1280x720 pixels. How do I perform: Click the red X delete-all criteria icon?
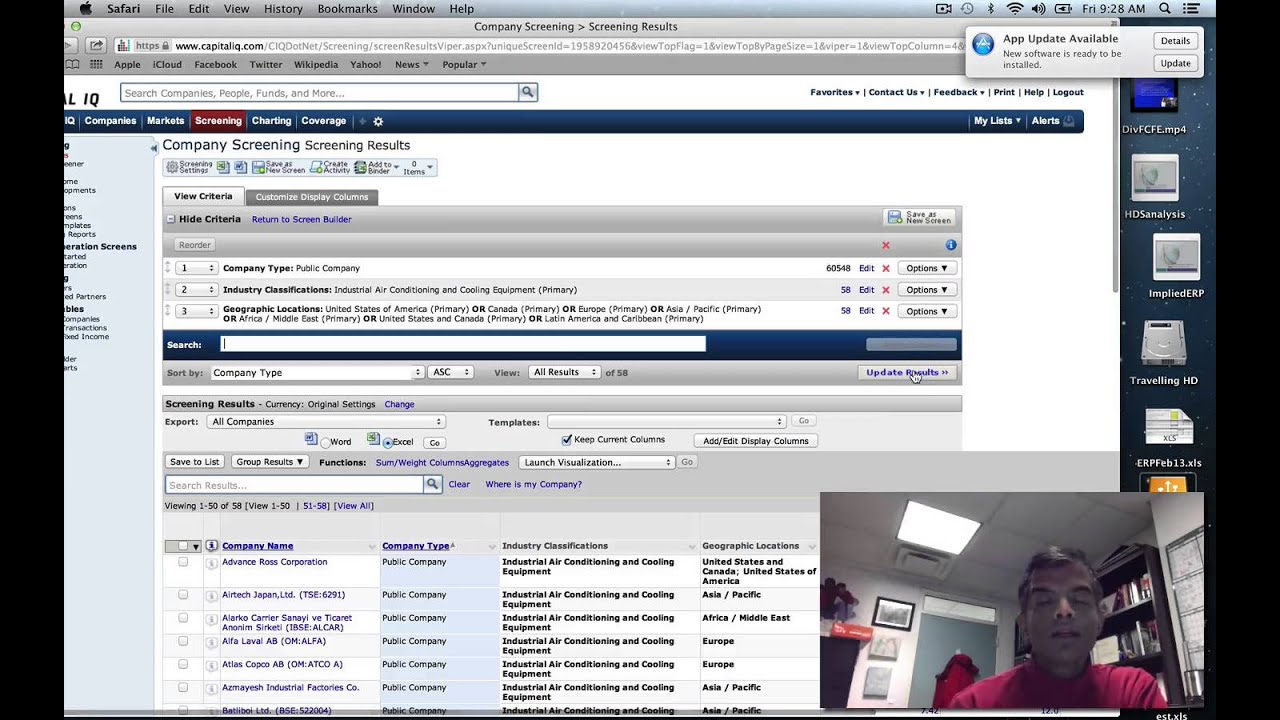click(885, 245)
